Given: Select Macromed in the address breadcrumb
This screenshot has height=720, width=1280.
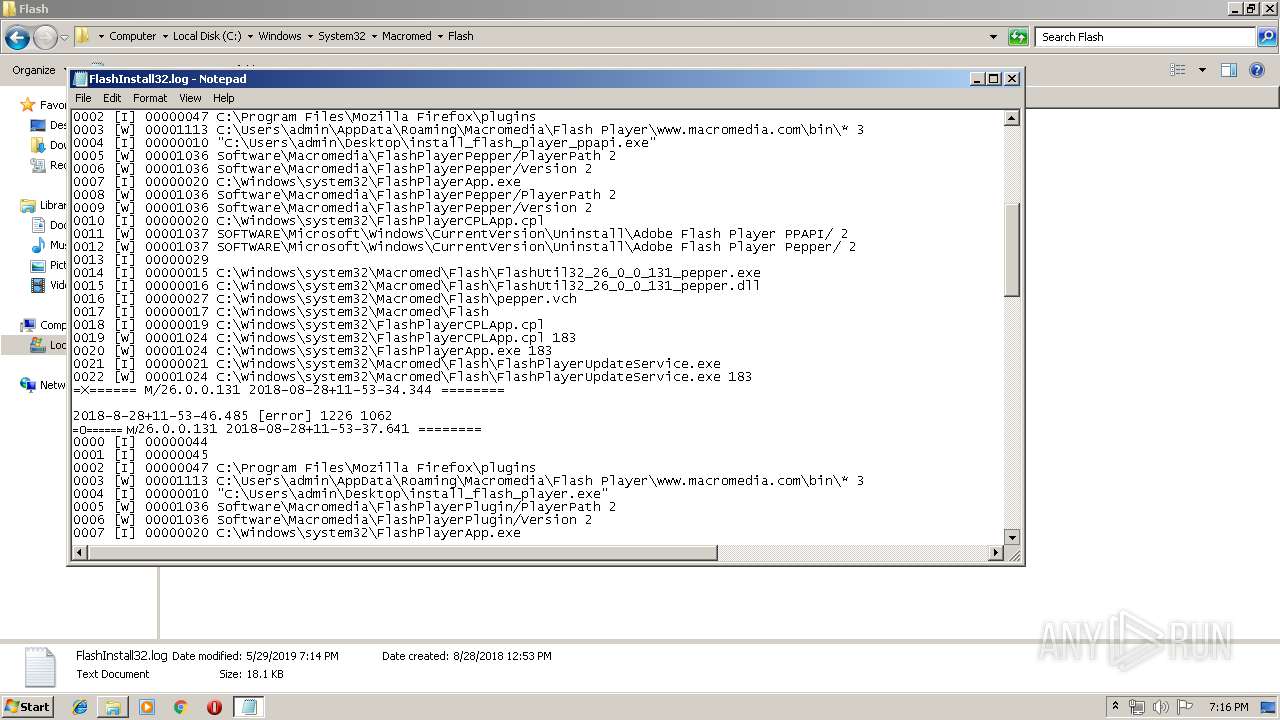Looking at the screenshot, I should (x=406, y=36).
